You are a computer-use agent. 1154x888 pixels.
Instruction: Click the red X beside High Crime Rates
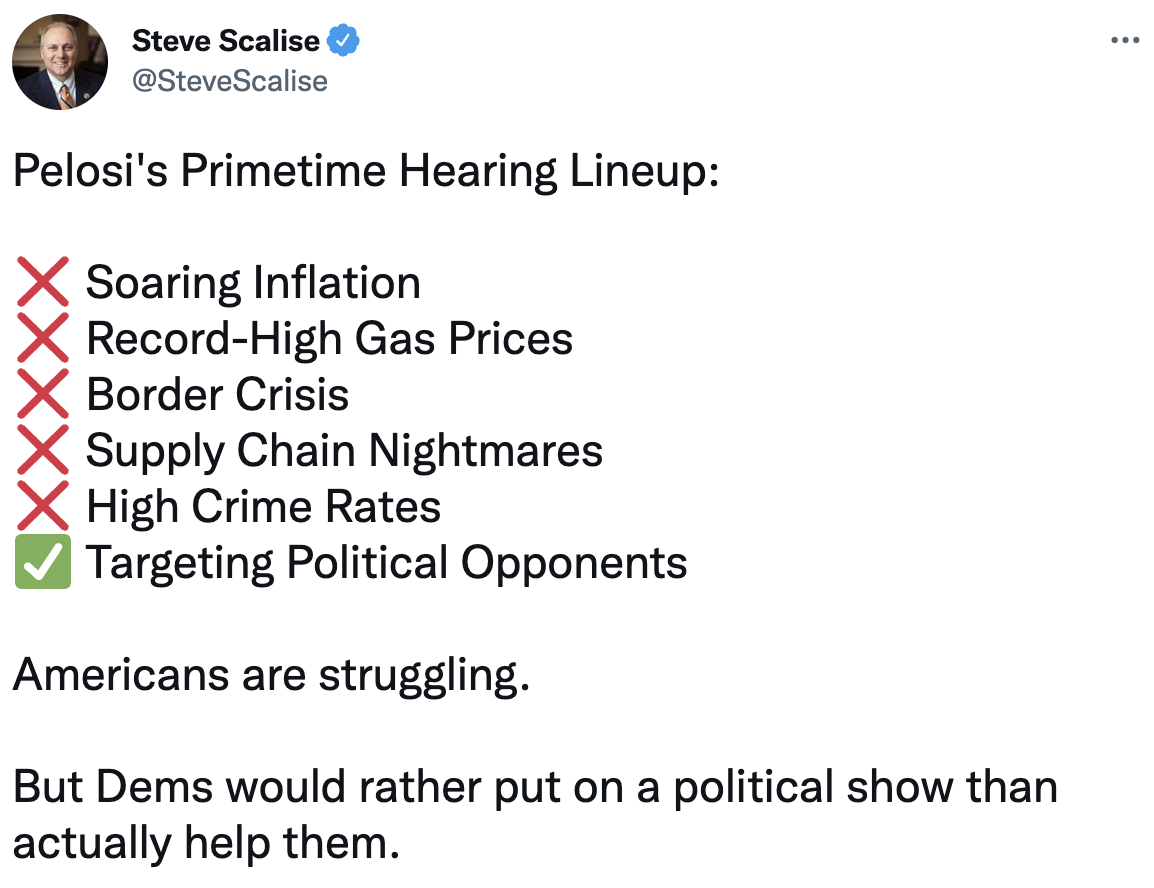tap(43, 507)
